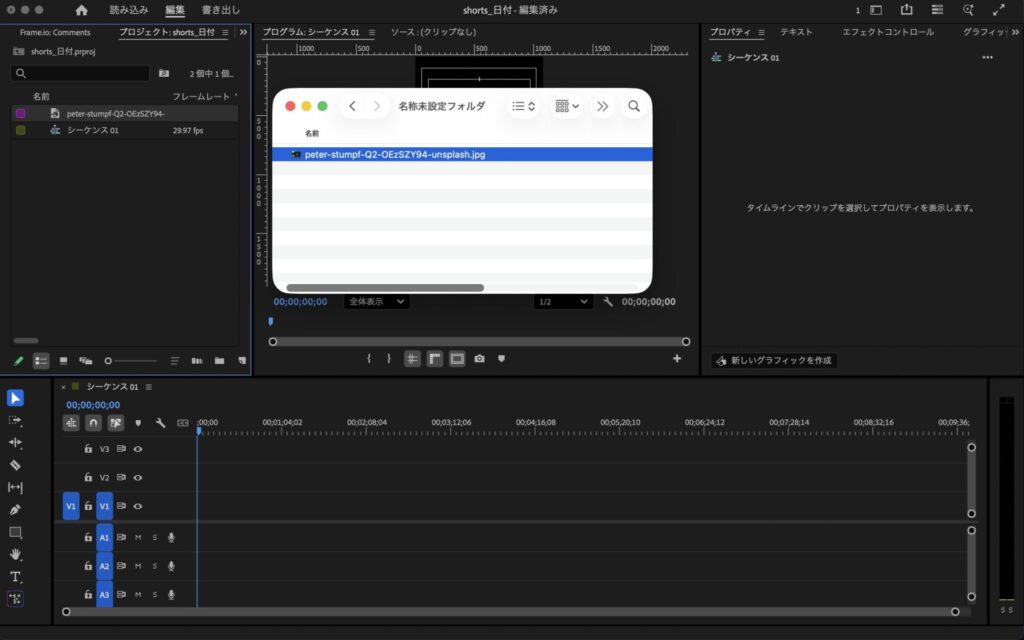Viewport: 1024px width, 640px height.
Task: Mute audio track A1
Action: pos(138,538)
